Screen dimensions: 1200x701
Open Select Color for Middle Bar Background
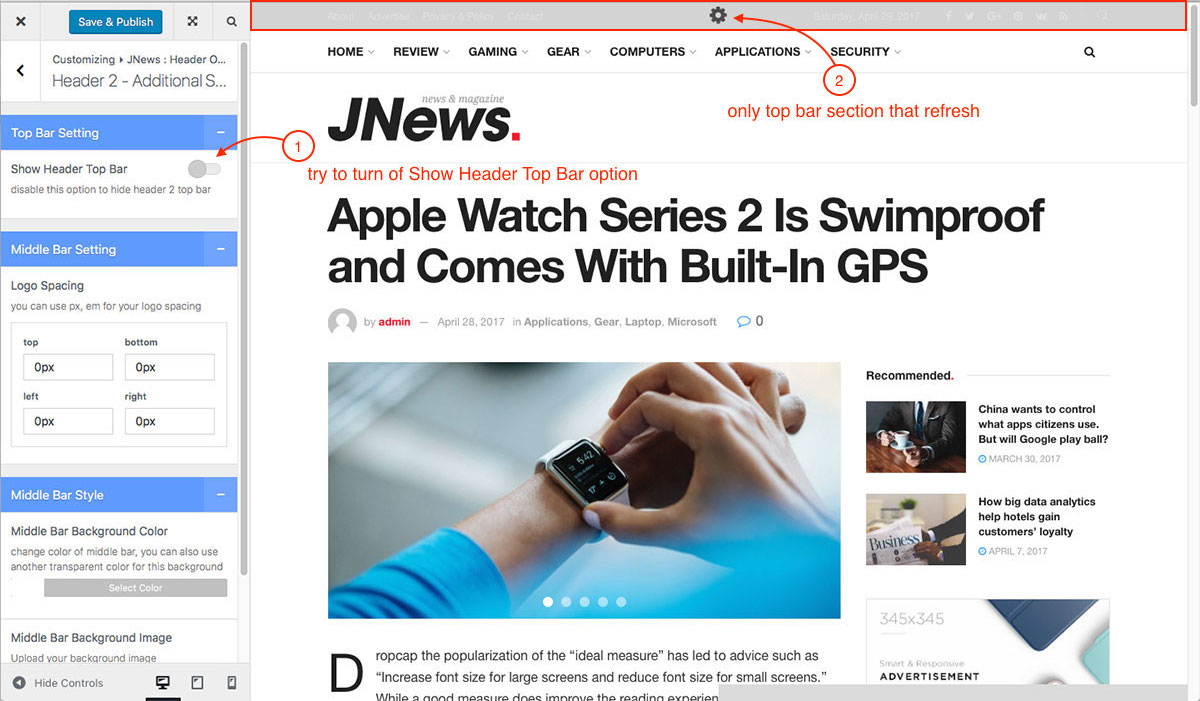pos(136,588)
